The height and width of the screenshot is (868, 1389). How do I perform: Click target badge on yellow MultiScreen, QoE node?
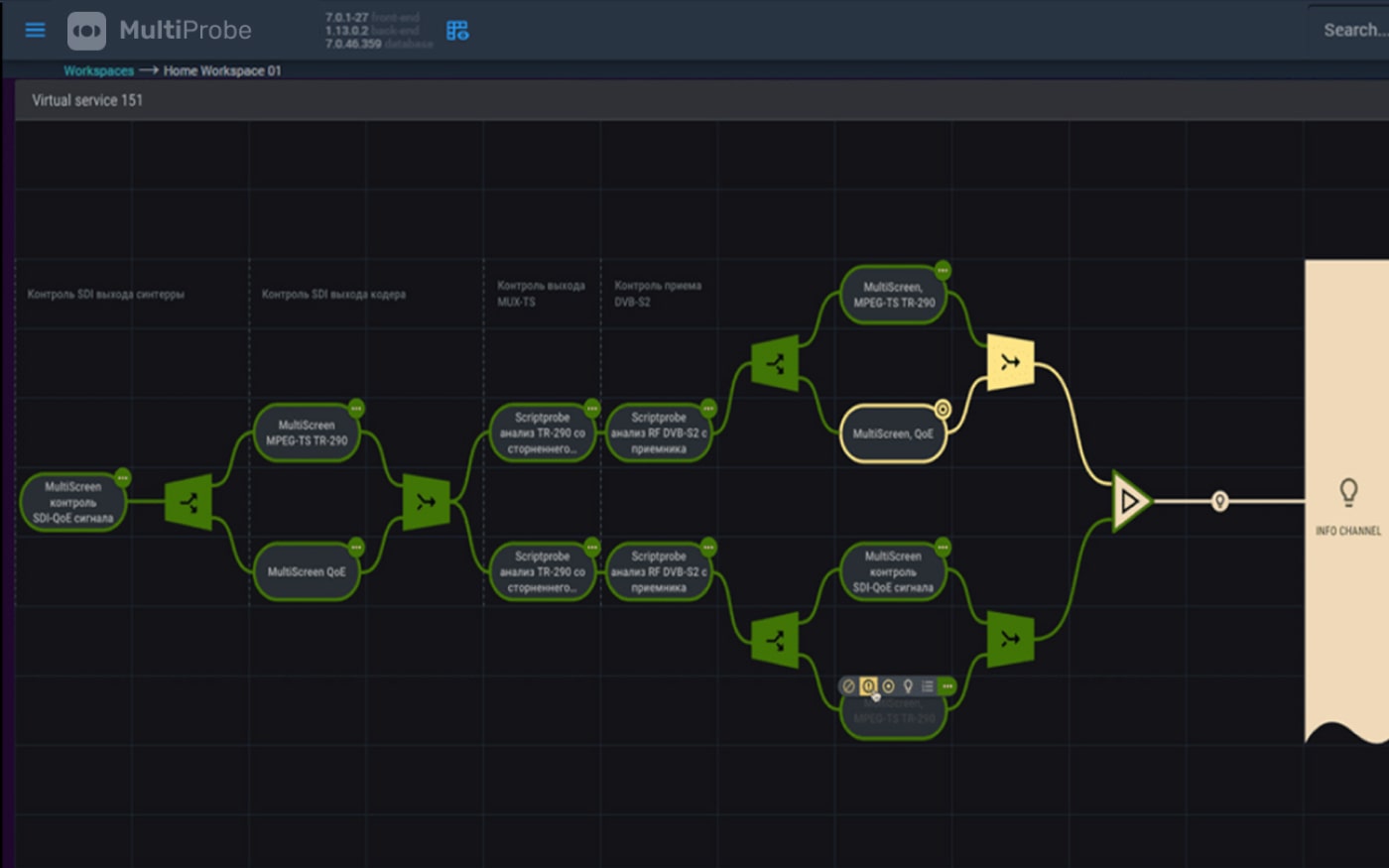coord(943,409)
